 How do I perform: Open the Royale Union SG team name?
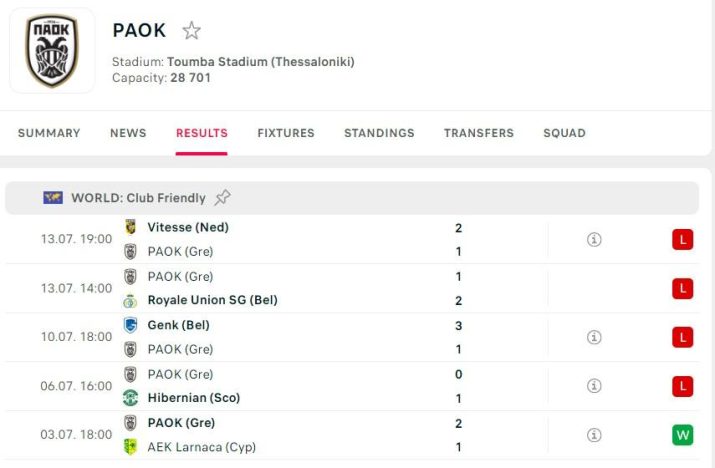tap(212, 300)
